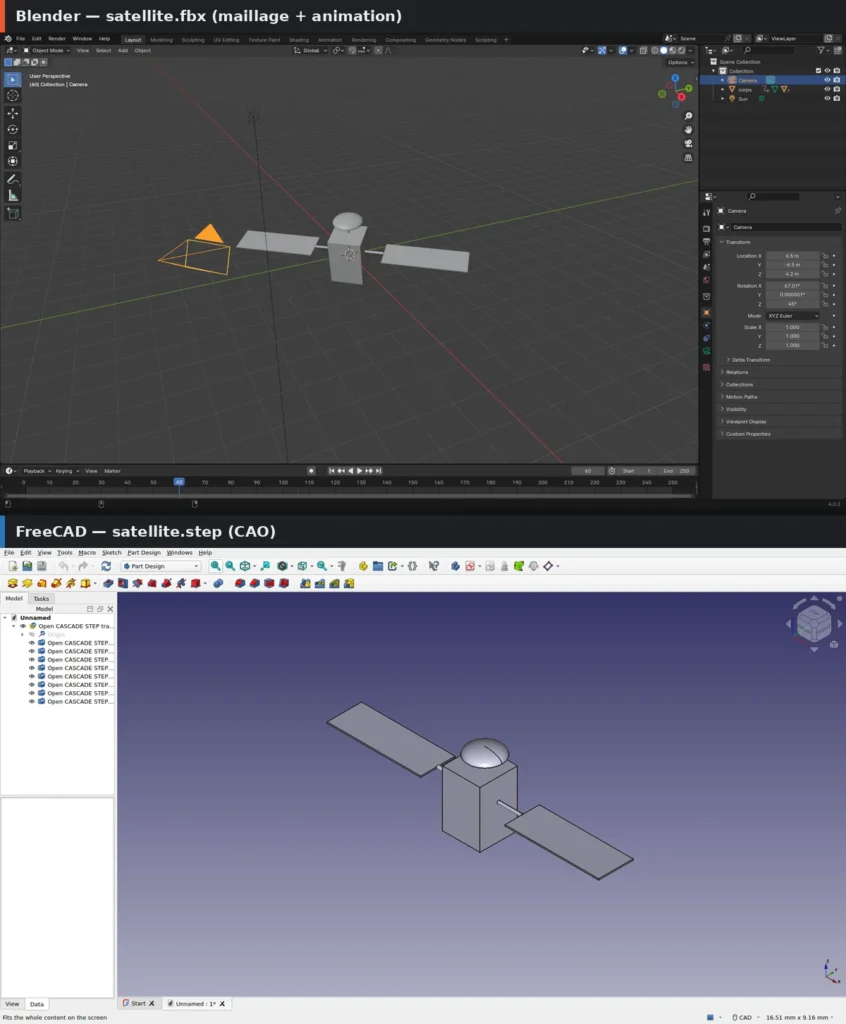Open the Part Design workbench dropdown
The width and height of the screenshot is (846, 1024).
[x=161, y=566]
